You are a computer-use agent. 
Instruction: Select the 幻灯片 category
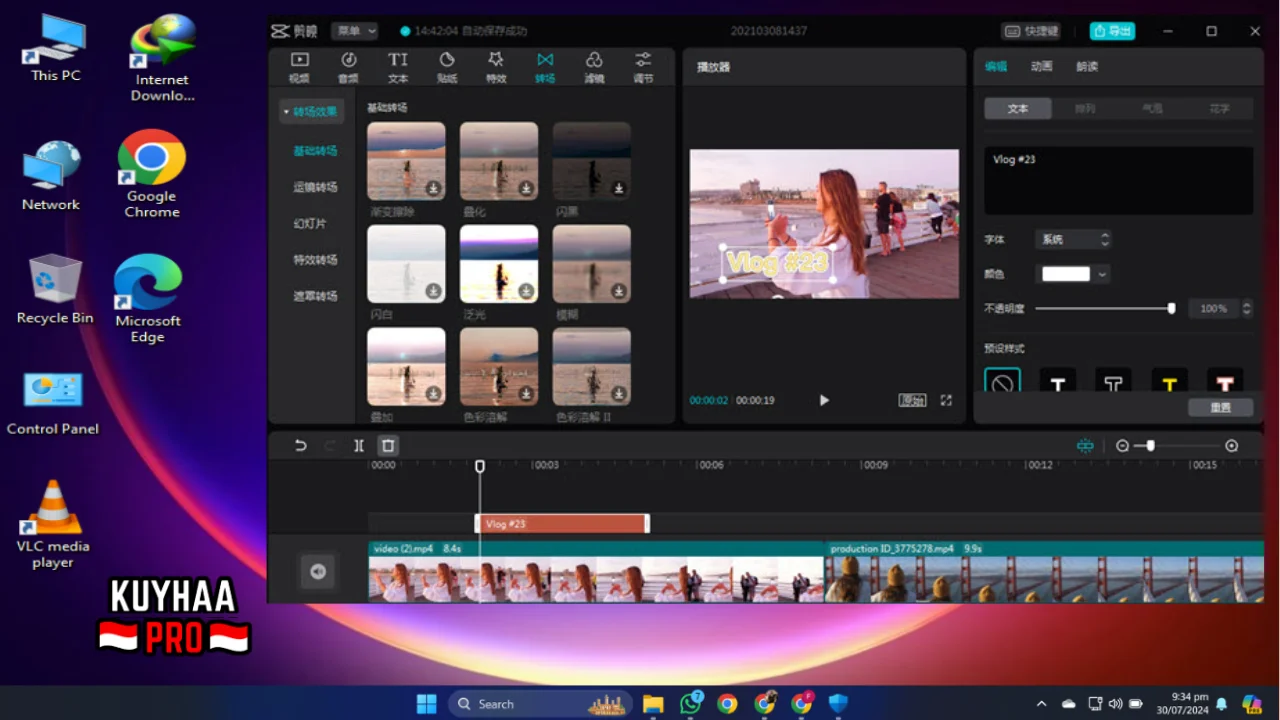pos(310,224)
